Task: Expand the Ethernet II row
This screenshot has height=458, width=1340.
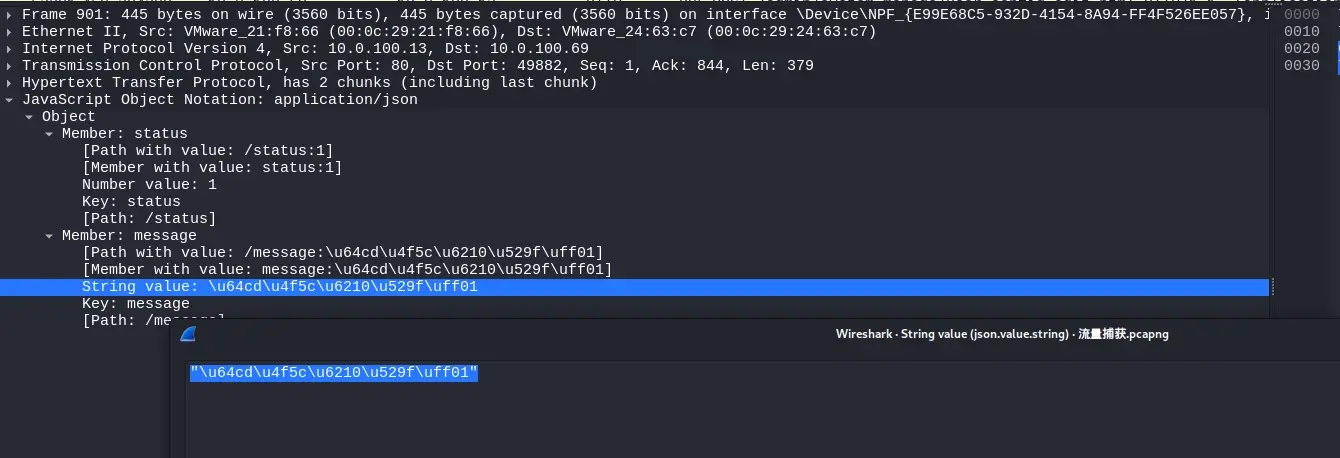Action: click(x=10, y=32)
